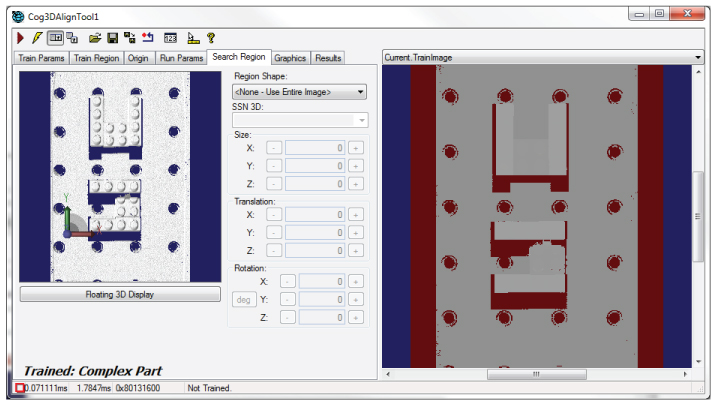
Task: Click the lightning bolt Electric mode icon
Action: click(x=38, y=38)
